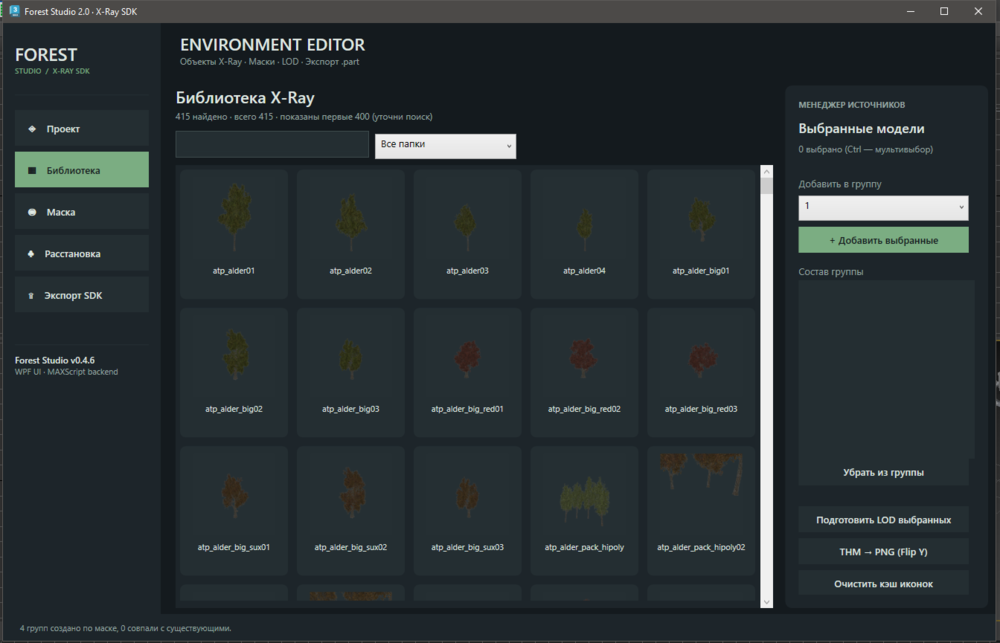Expand the Все папки folder dropdown
Screen dimensions: 1000x643
[x=445, y=146]
